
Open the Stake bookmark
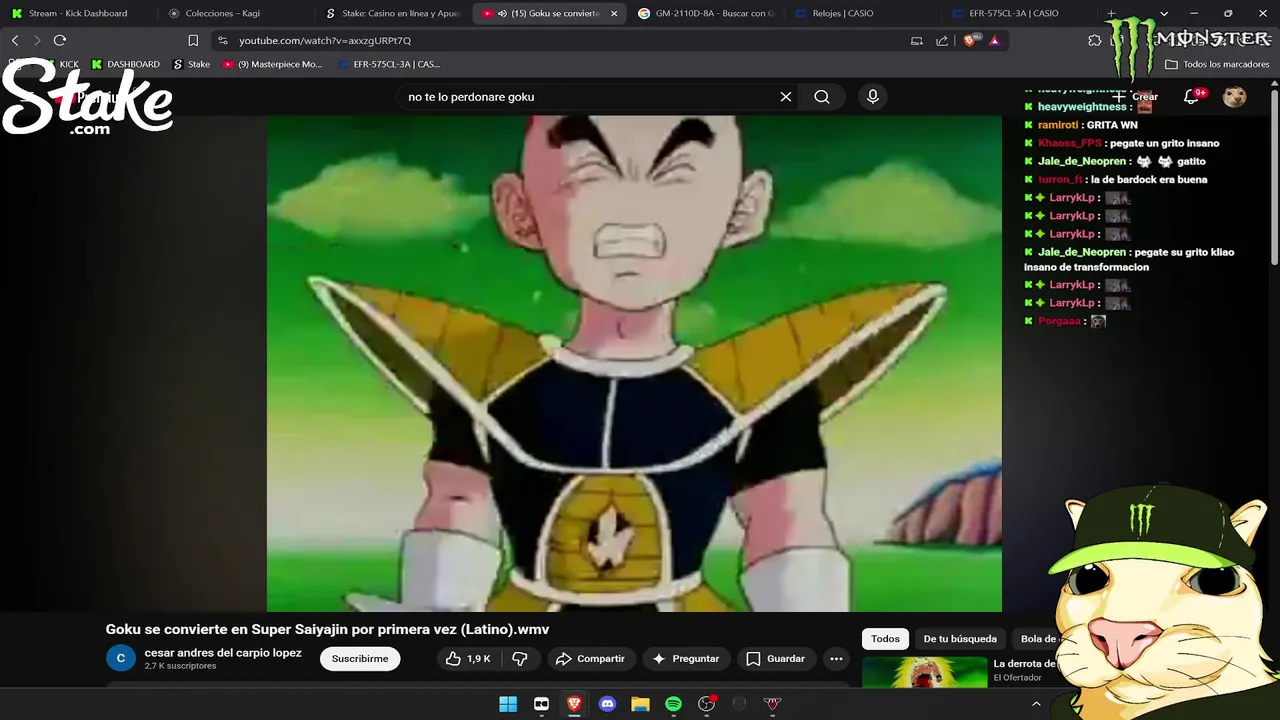[x=191, y=64]
